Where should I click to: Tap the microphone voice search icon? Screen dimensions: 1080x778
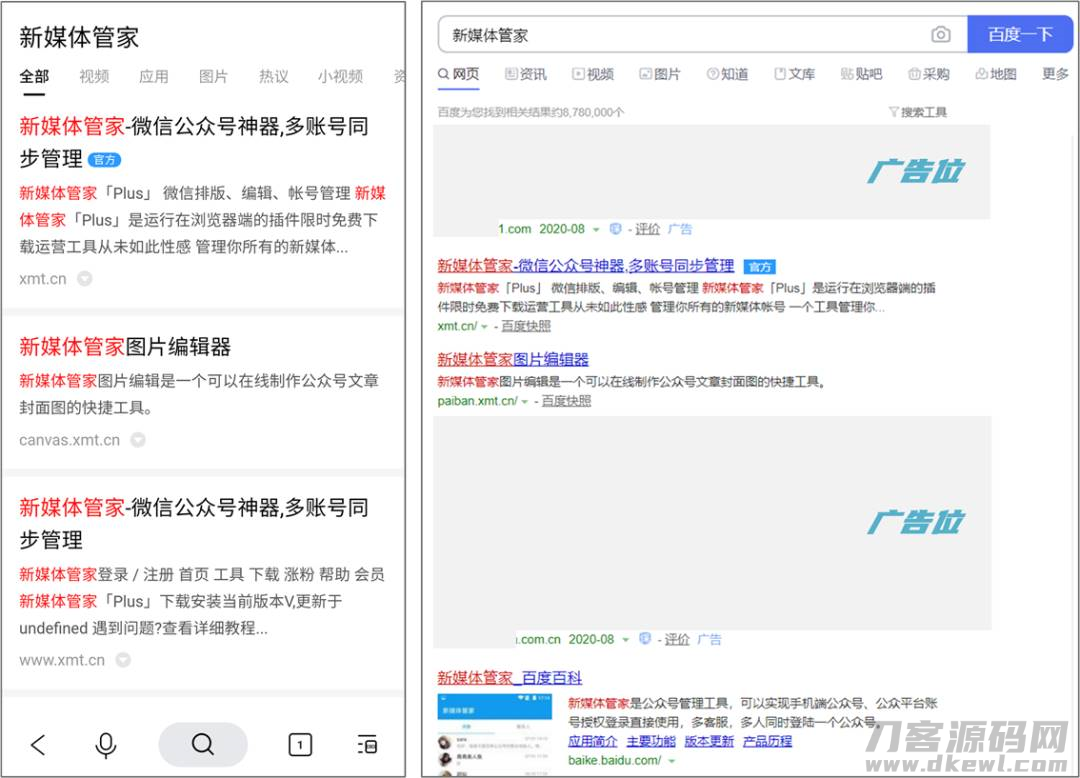coord(105,745)
